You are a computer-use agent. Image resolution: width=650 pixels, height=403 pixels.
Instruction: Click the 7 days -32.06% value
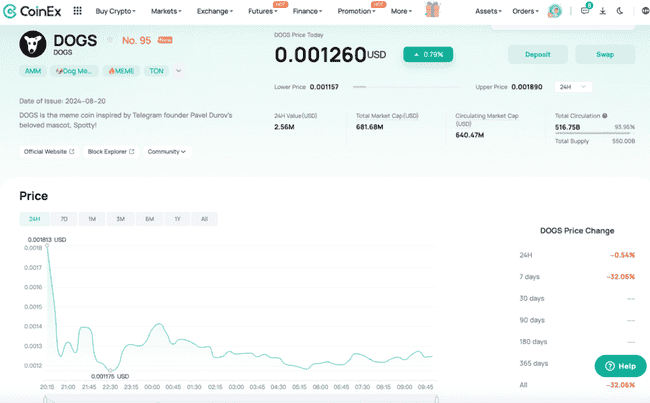pyautogui.click(x=620, y=277)
